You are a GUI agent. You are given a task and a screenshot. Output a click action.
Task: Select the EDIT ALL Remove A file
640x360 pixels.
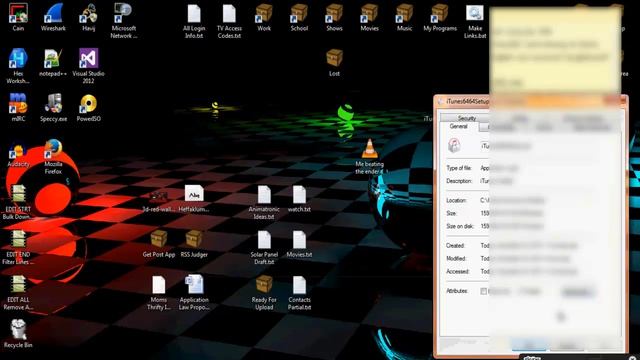click(x=18, y=292)
